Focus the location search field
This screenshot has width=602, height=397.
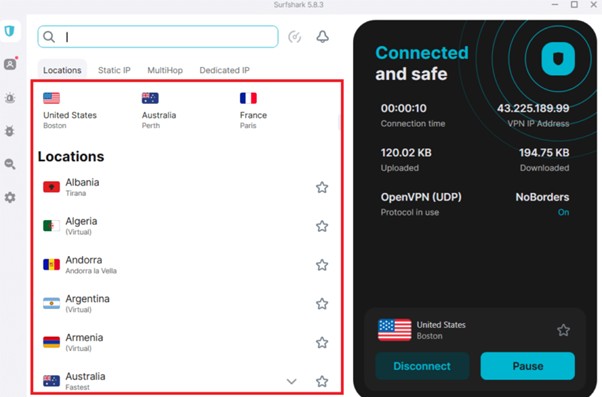click(x=158, y=37)
